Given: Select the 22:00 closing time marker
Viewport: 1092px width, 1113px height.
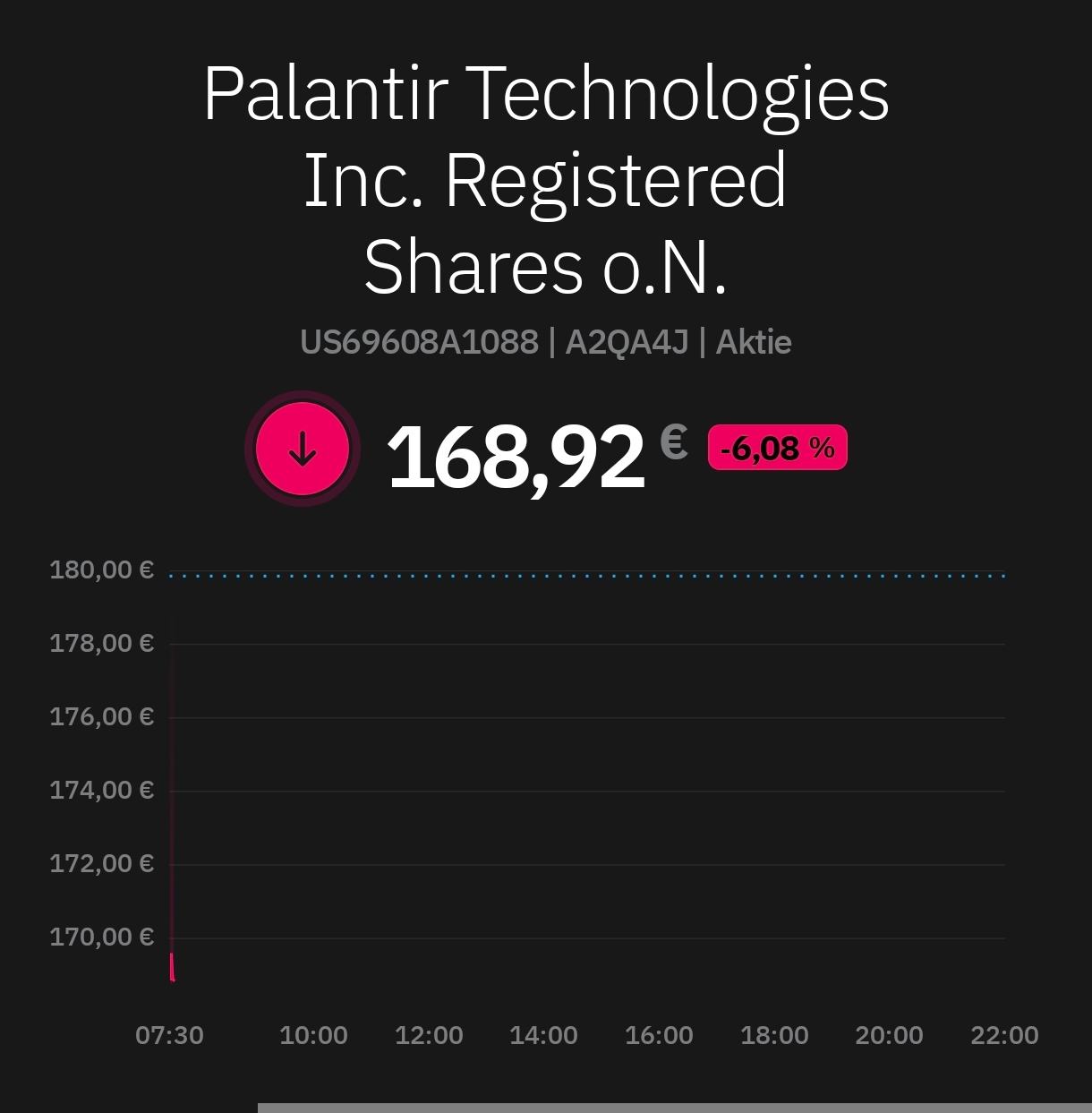Looking at the screenshot, I should 1004,1036.
